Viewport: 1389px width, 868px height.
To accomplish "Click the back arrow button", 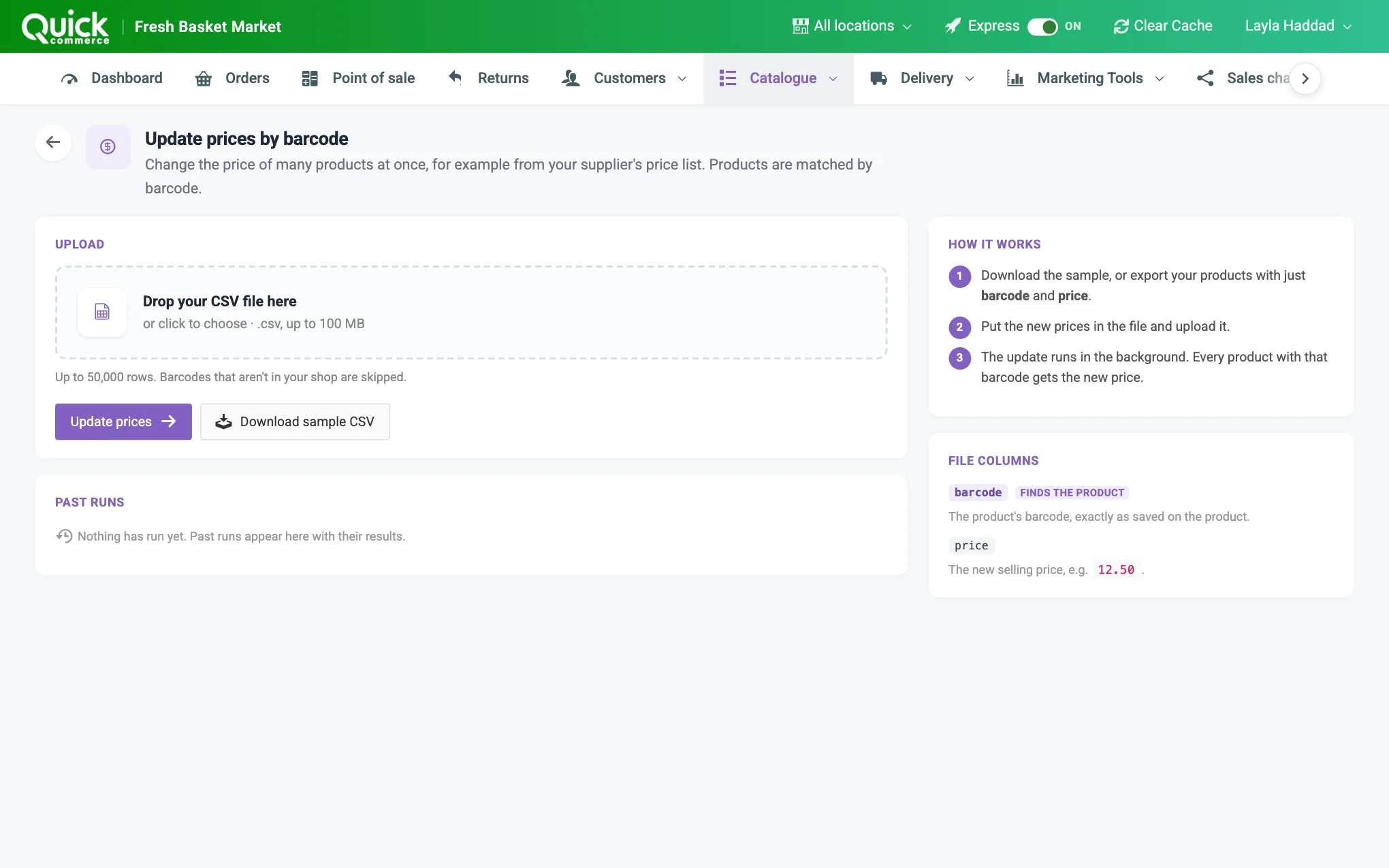I will pyautogui.click(x=53, y=142).
